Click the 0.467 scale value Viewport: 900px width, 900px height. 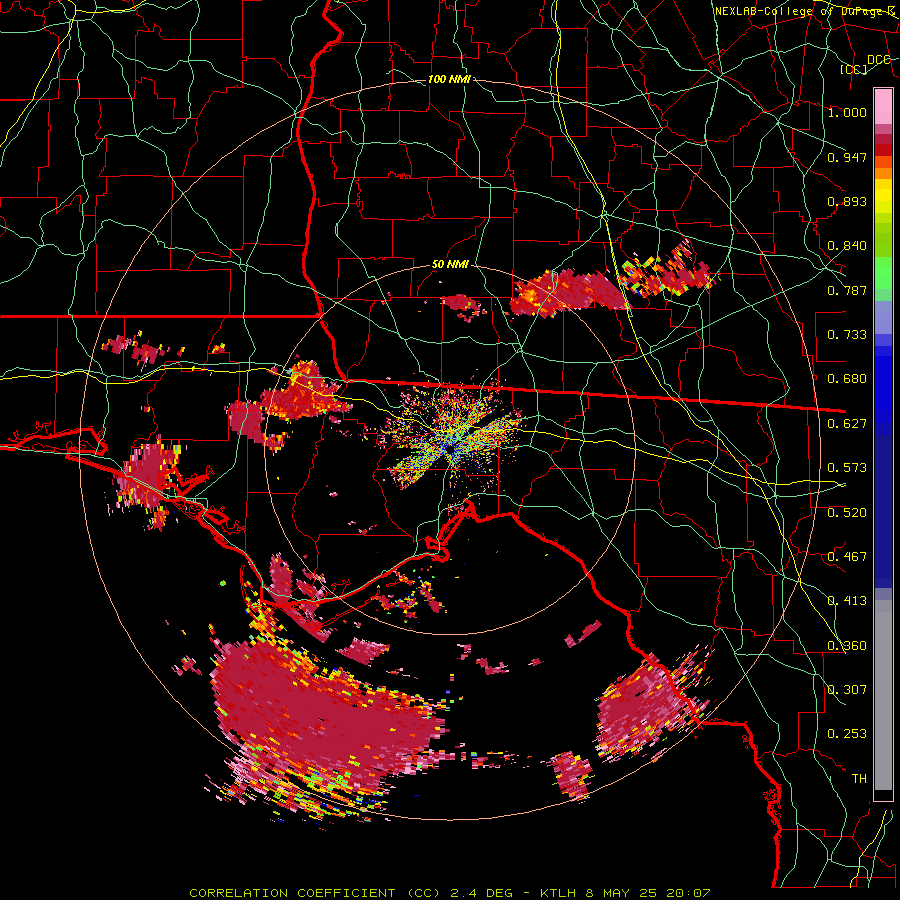pos(847,557)
